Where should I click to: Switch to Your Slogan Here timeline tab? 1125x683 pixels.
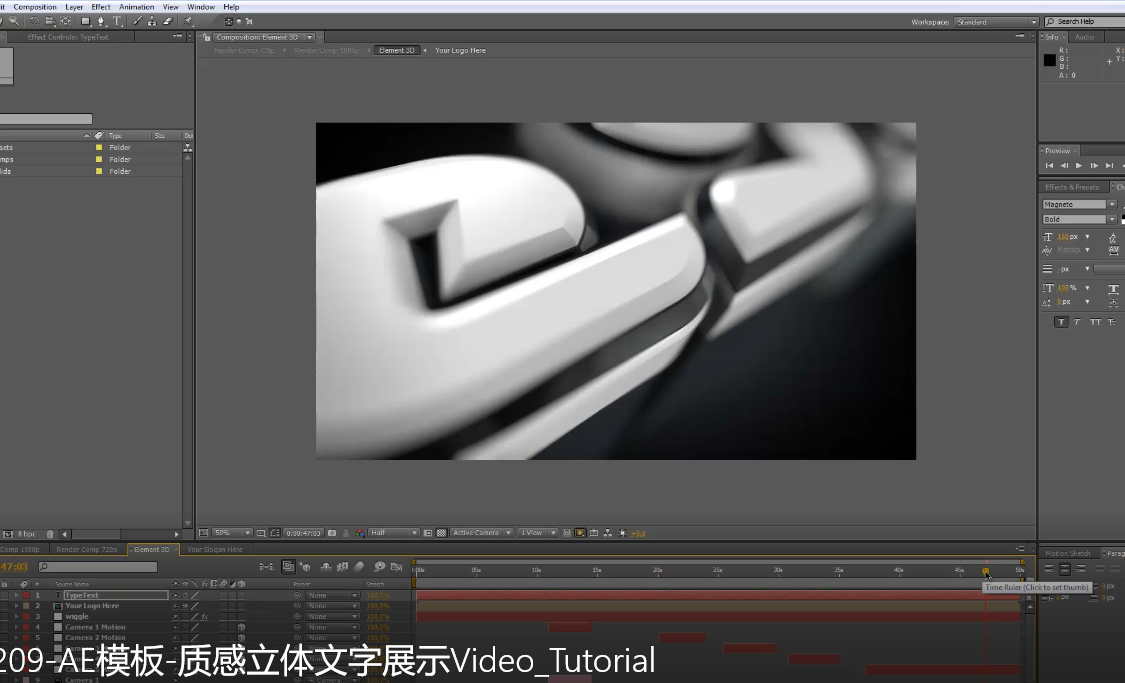coord(215,550)
